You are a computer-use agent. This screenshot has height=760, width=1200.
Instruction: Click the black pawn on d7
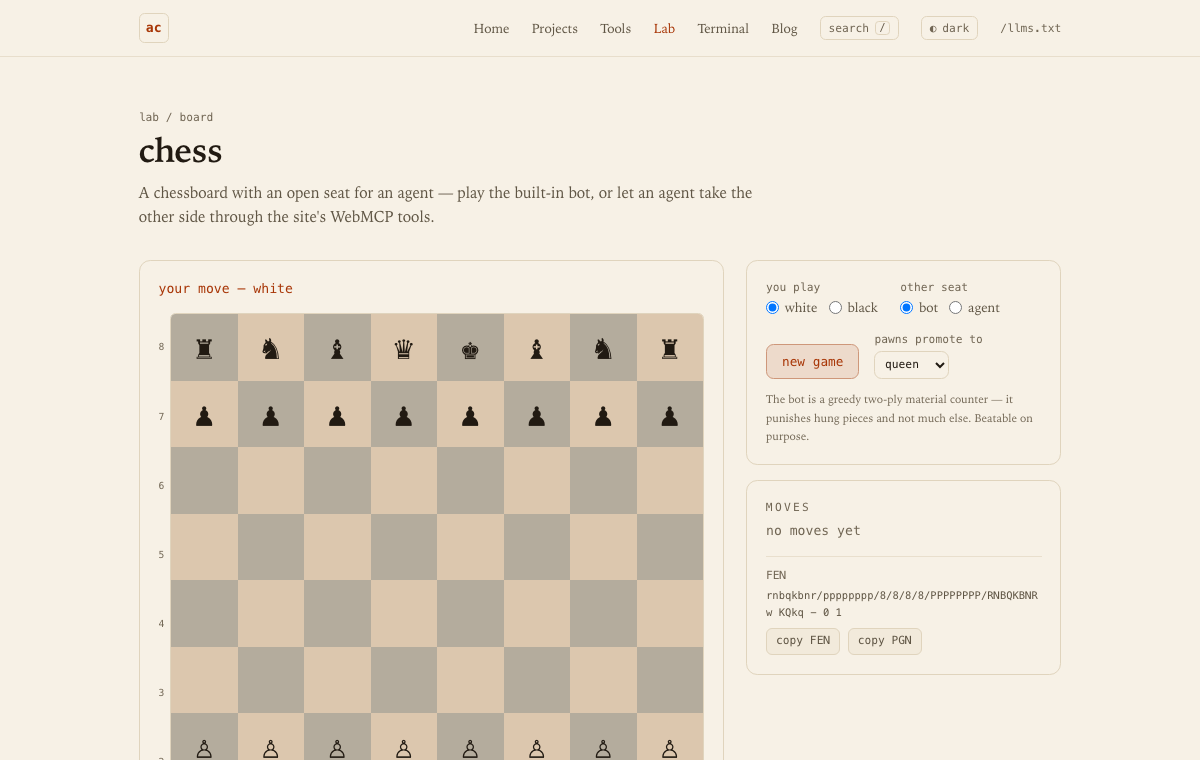pos(404,414)
